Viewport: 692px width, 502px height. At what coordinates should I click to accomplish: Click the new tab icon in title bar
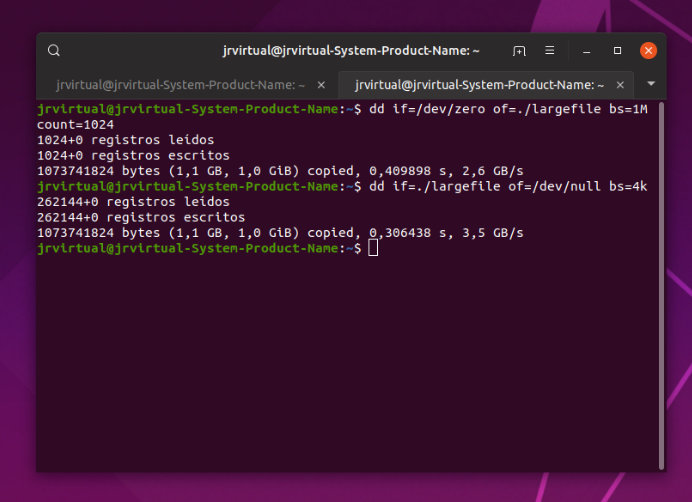tap(518, 50)
